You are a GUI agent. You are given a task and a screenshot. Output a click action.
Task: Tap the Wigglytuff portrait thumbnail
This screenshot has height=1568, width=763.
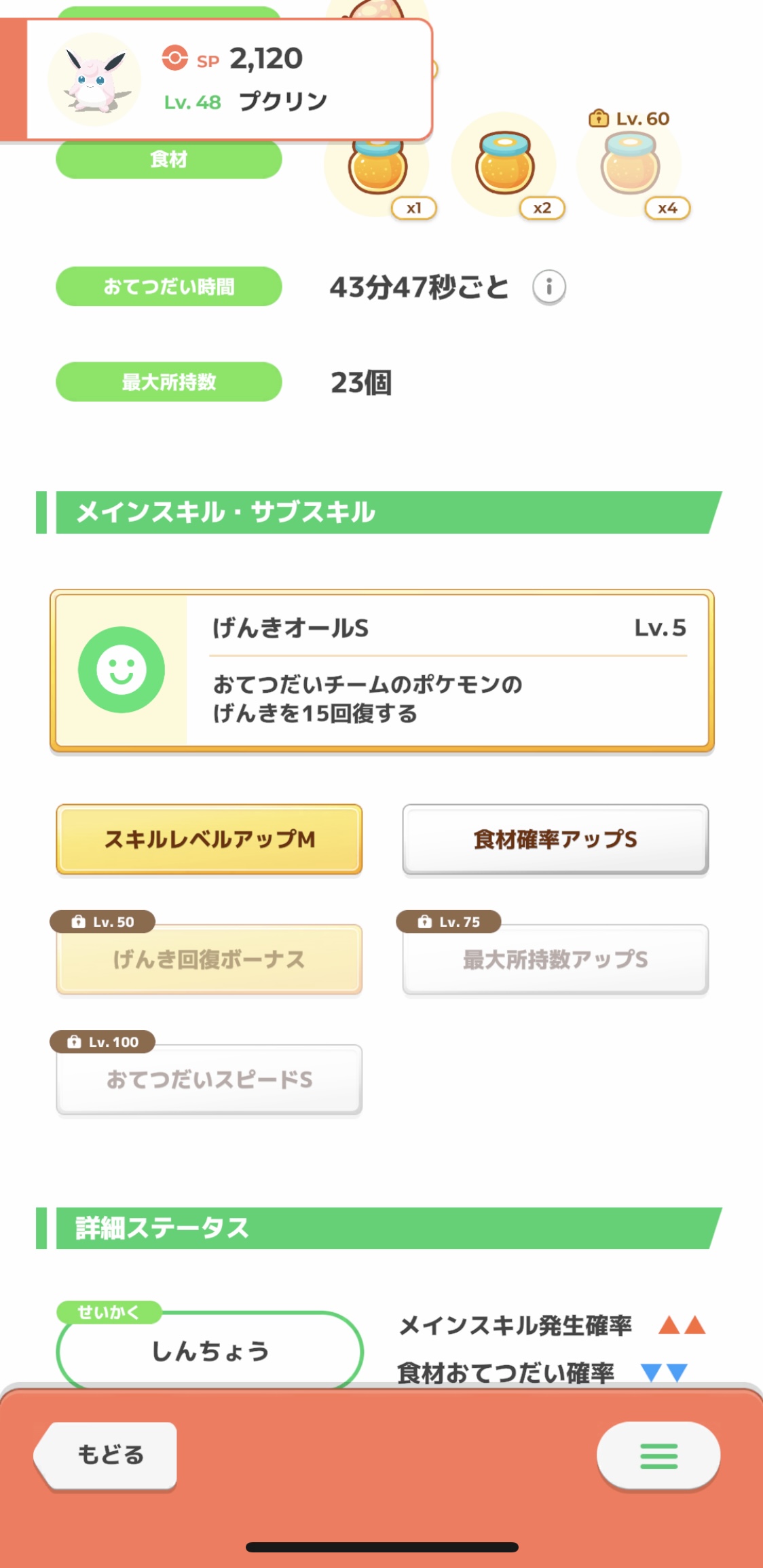pos(94,80)
